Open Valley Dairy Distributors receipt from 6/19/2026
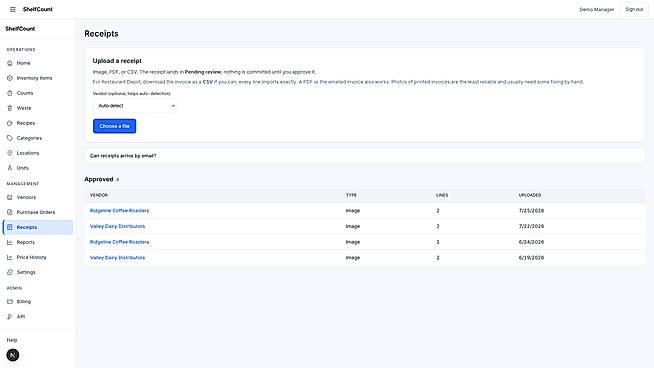 tap(118, 258)
